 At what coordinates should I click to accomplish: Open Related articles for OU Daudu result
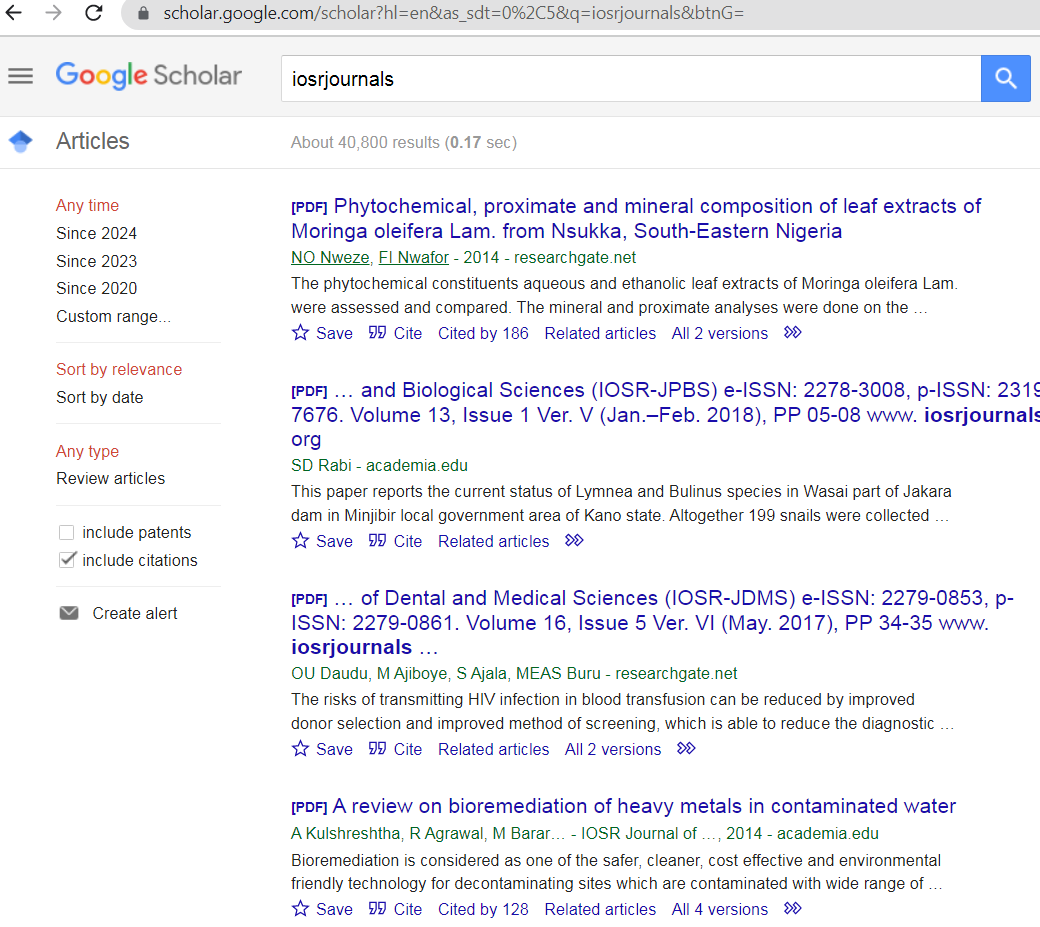click(493, 749)
